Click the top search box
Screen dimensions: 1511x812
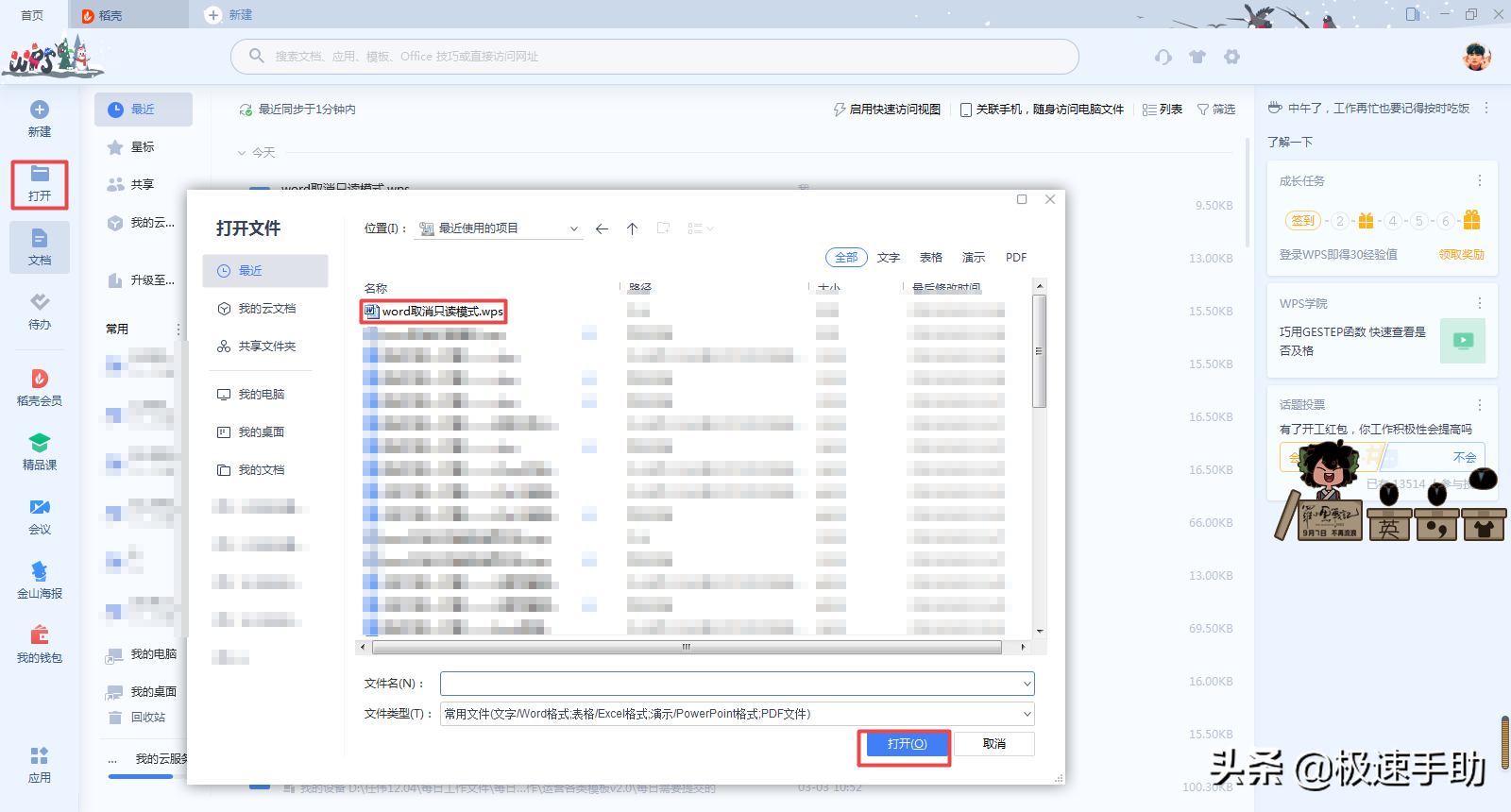tap(654, 57)
